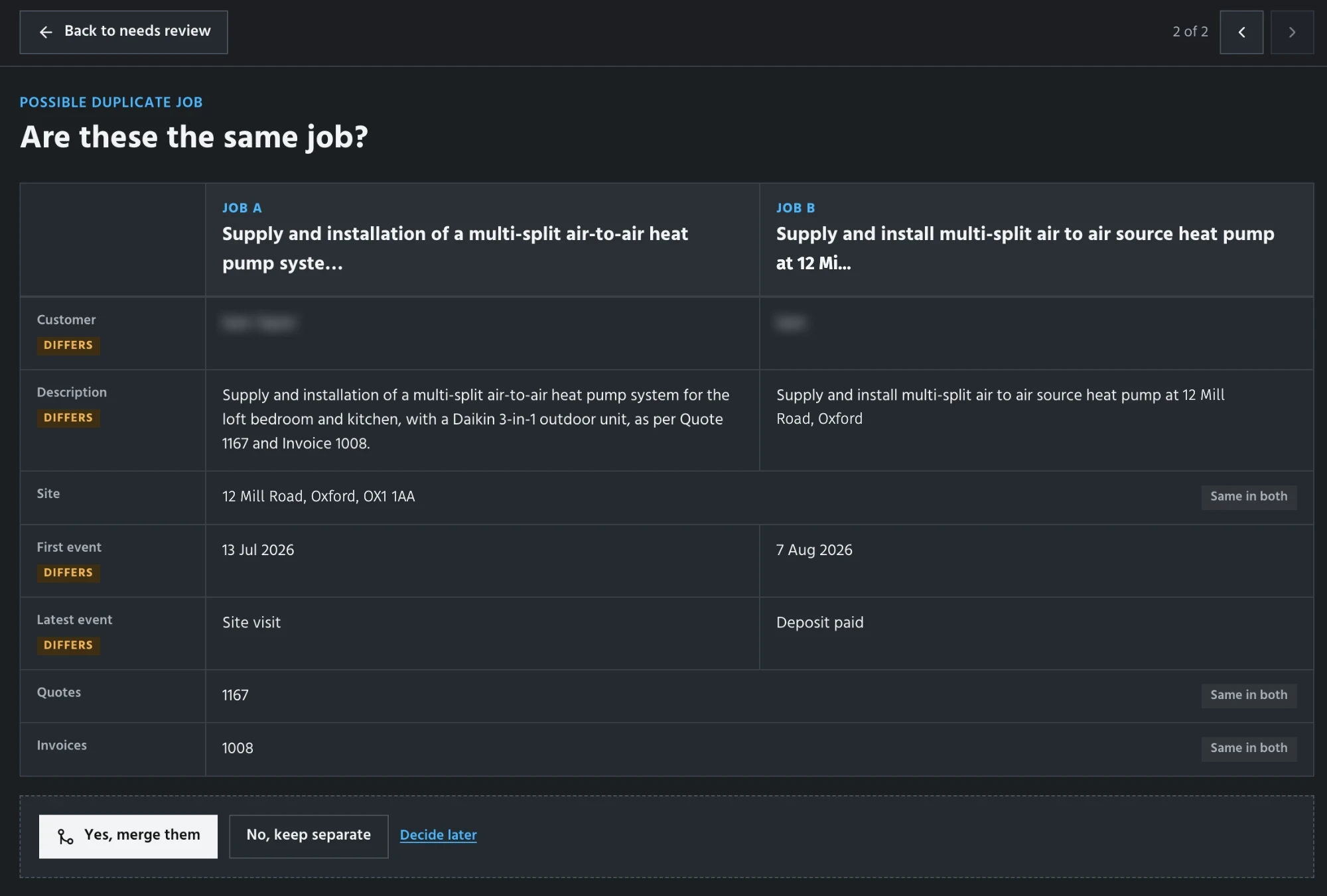1327x896 pixels.
Task: Click the Latest event DIFFERS badge
Action: [68, 645]
